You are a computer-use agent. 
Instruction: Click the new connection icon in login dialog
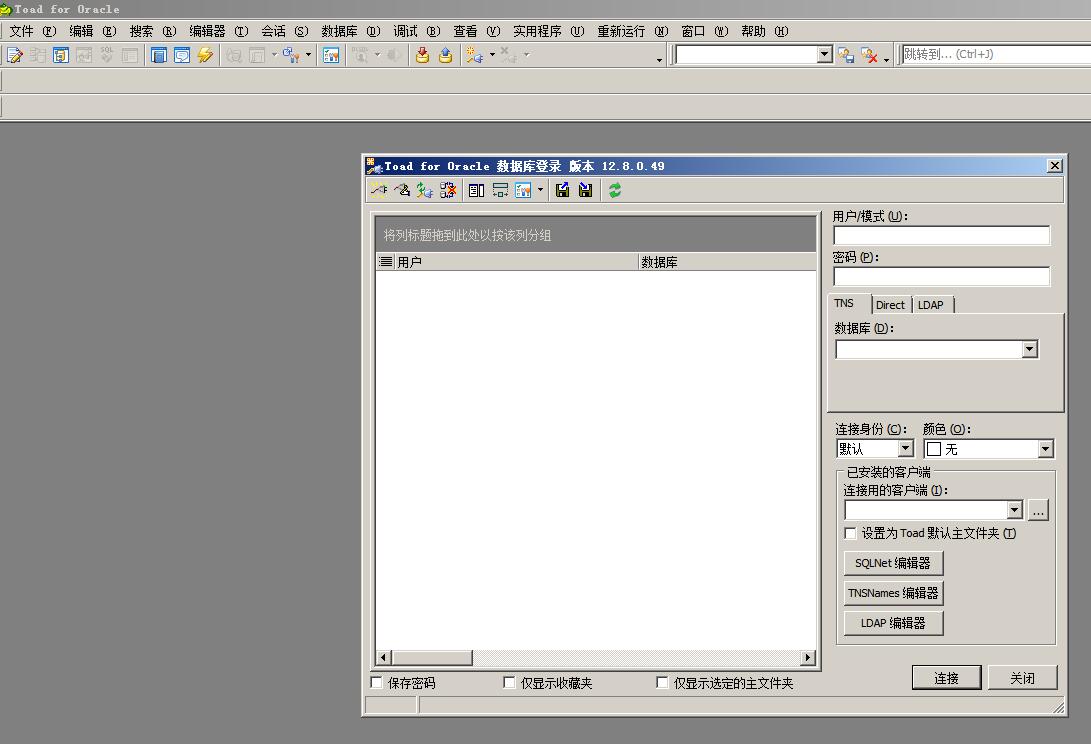pos(379,190)
